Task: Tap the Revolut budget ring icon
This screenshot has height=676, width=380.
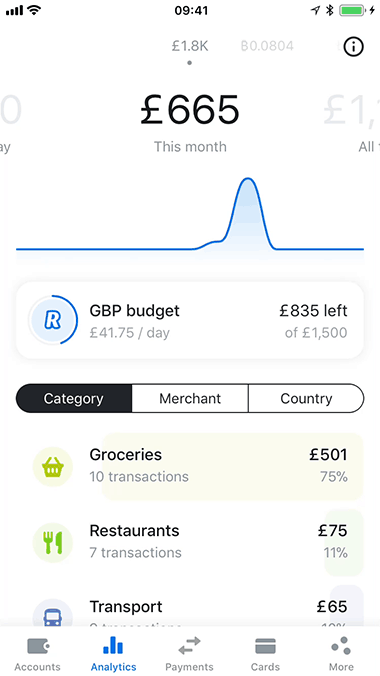Action: click(53, 320)
